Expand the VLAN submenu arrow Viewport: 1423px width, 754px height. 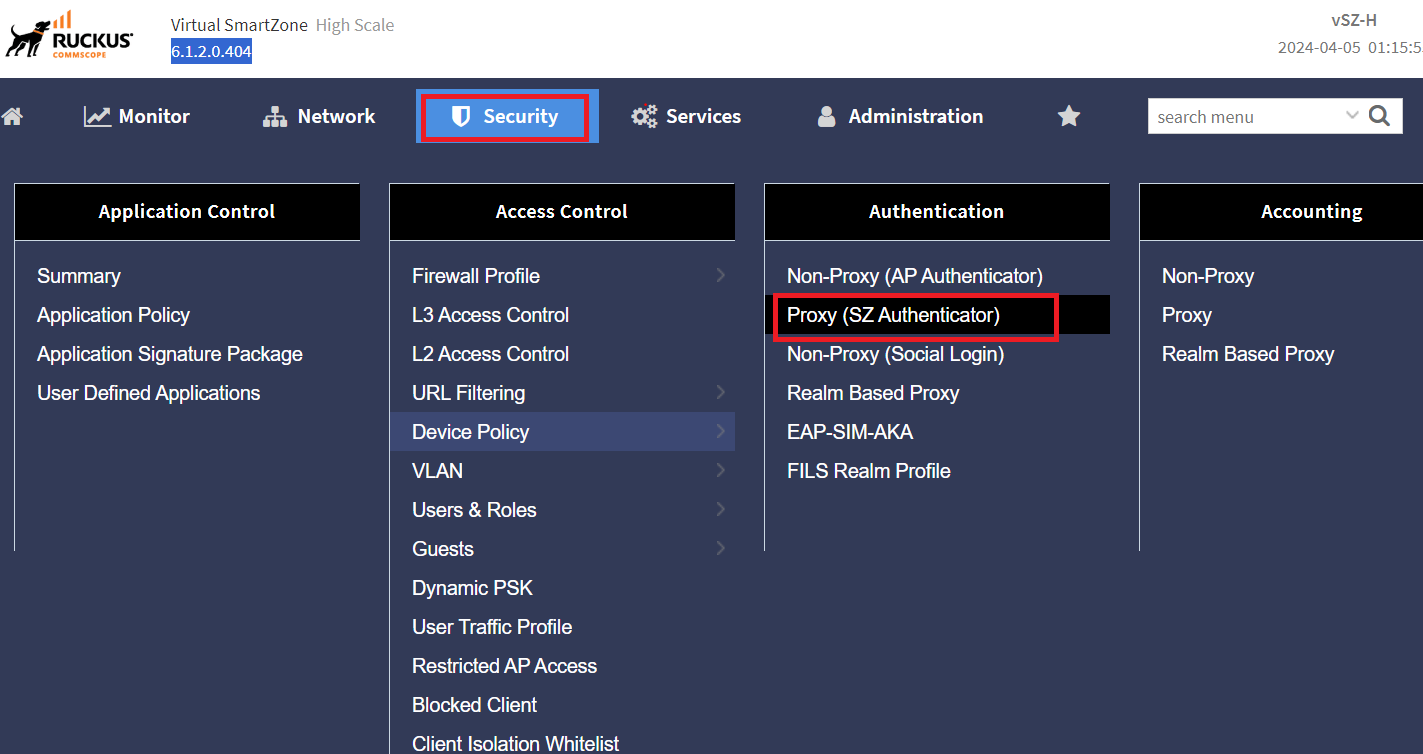click(720, 470)
